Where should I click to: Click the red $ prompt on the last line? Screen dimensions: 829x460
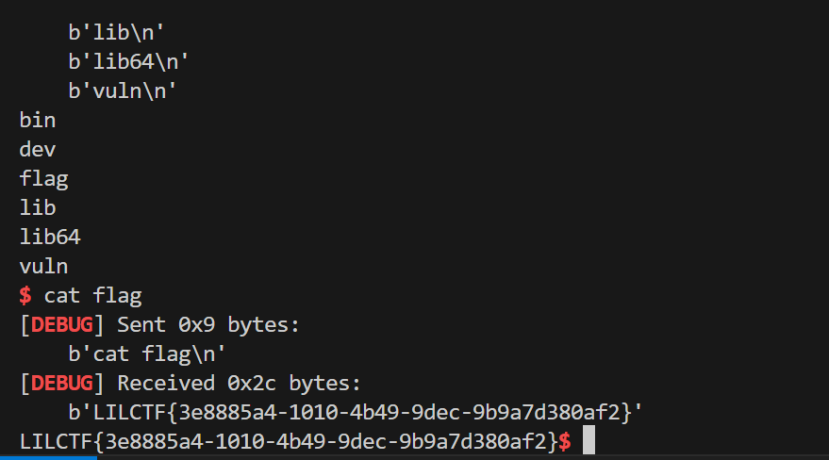click(x=564, y=440)
